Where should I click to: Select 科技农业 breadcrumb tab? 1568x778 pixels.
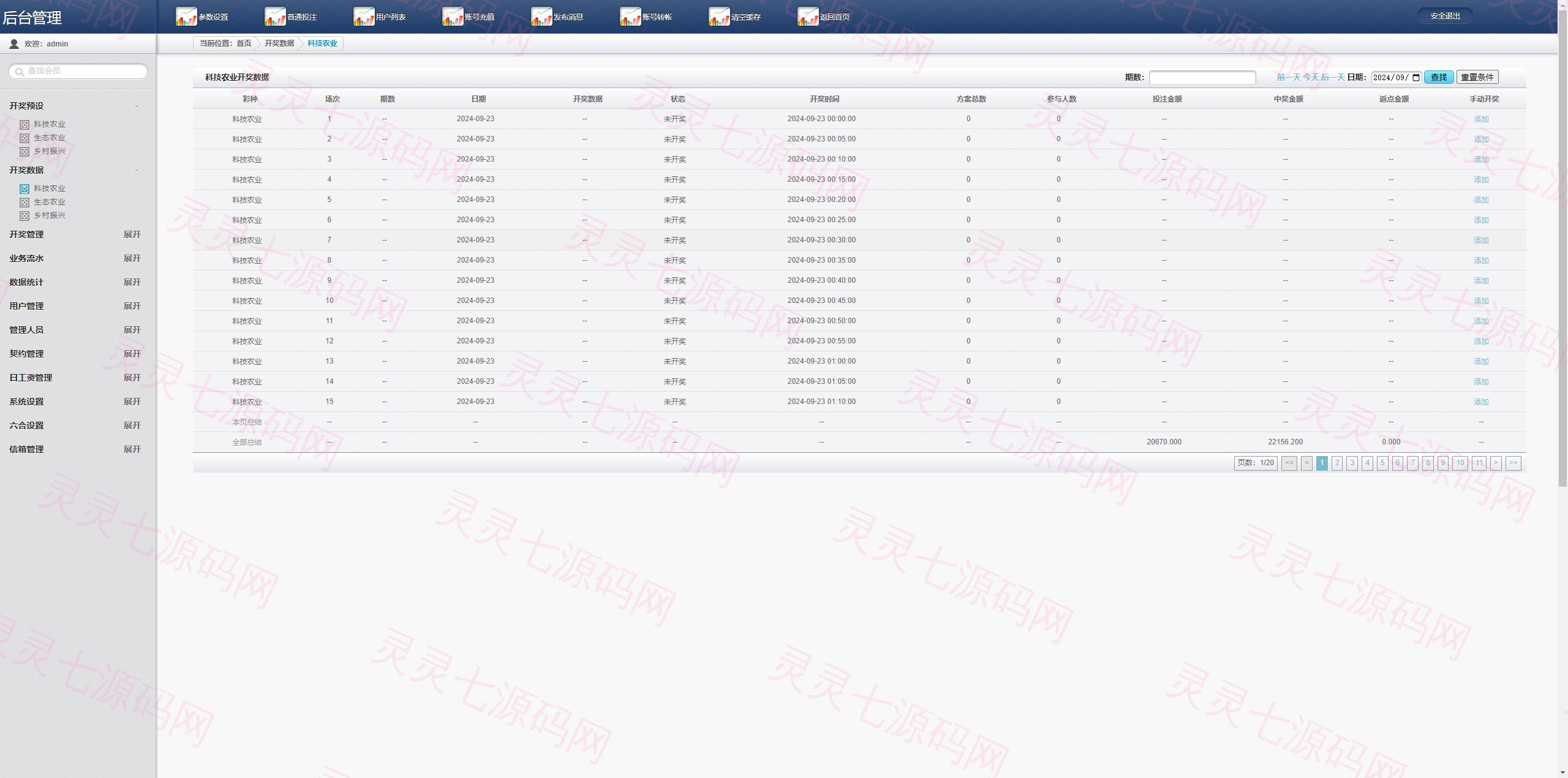pos(322,43)
